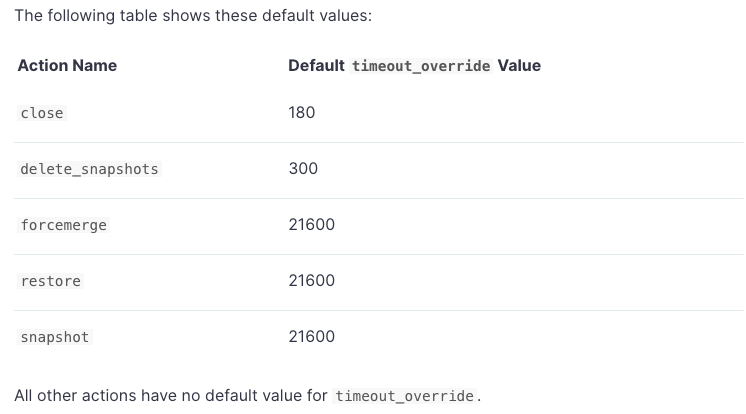Click the forcemerge action code label
746x414 pixels.
pos(64,225)
